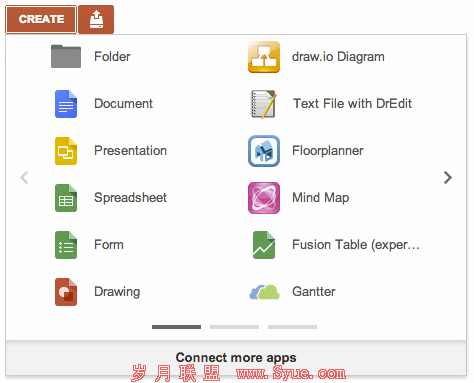Click the red Drawing icon
The width and height of the screenshot is (474, 383).
(x=66, y=292)
